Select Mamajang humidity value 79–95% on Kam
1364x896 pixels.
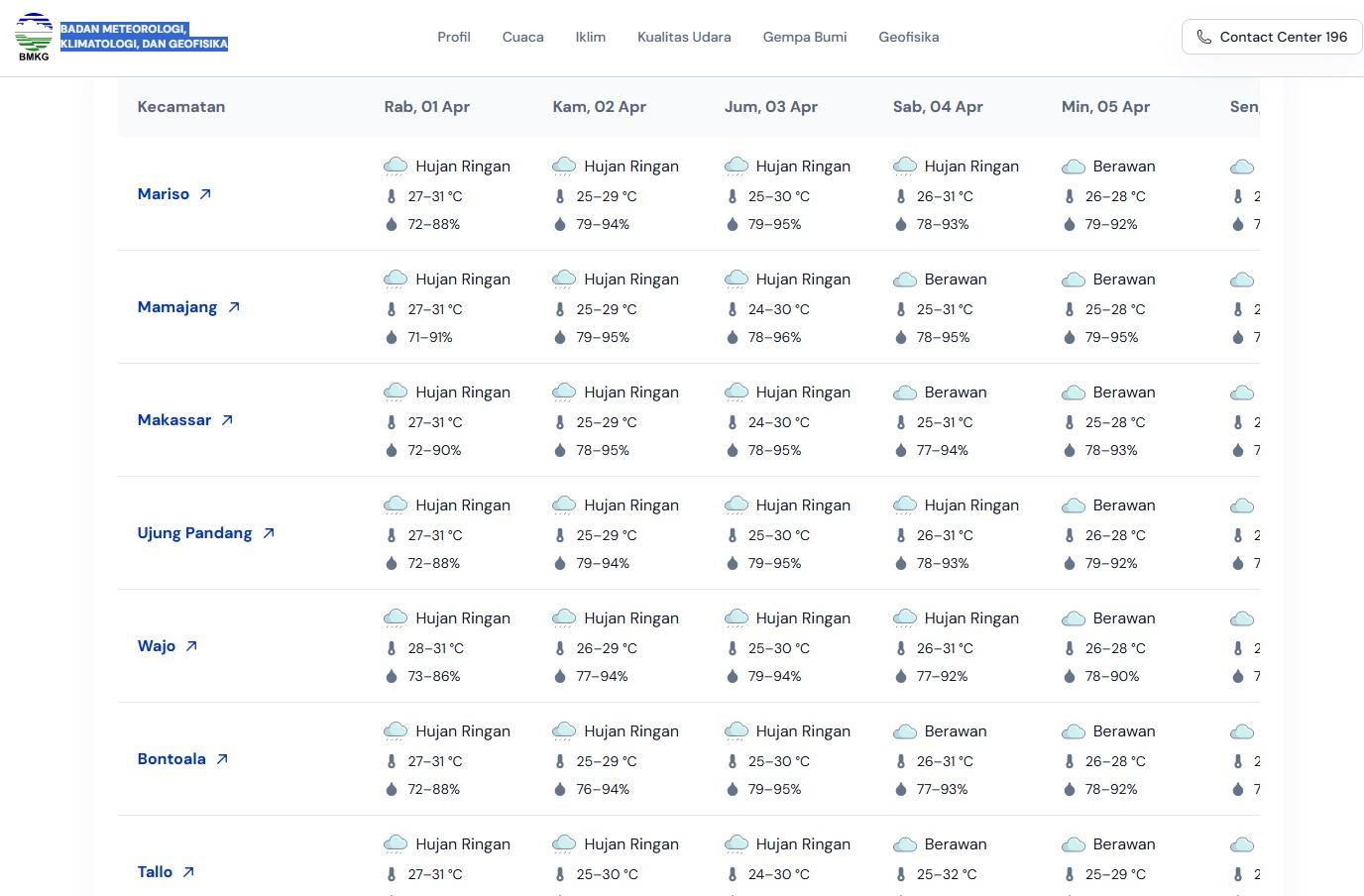click(x=603, y=337)
